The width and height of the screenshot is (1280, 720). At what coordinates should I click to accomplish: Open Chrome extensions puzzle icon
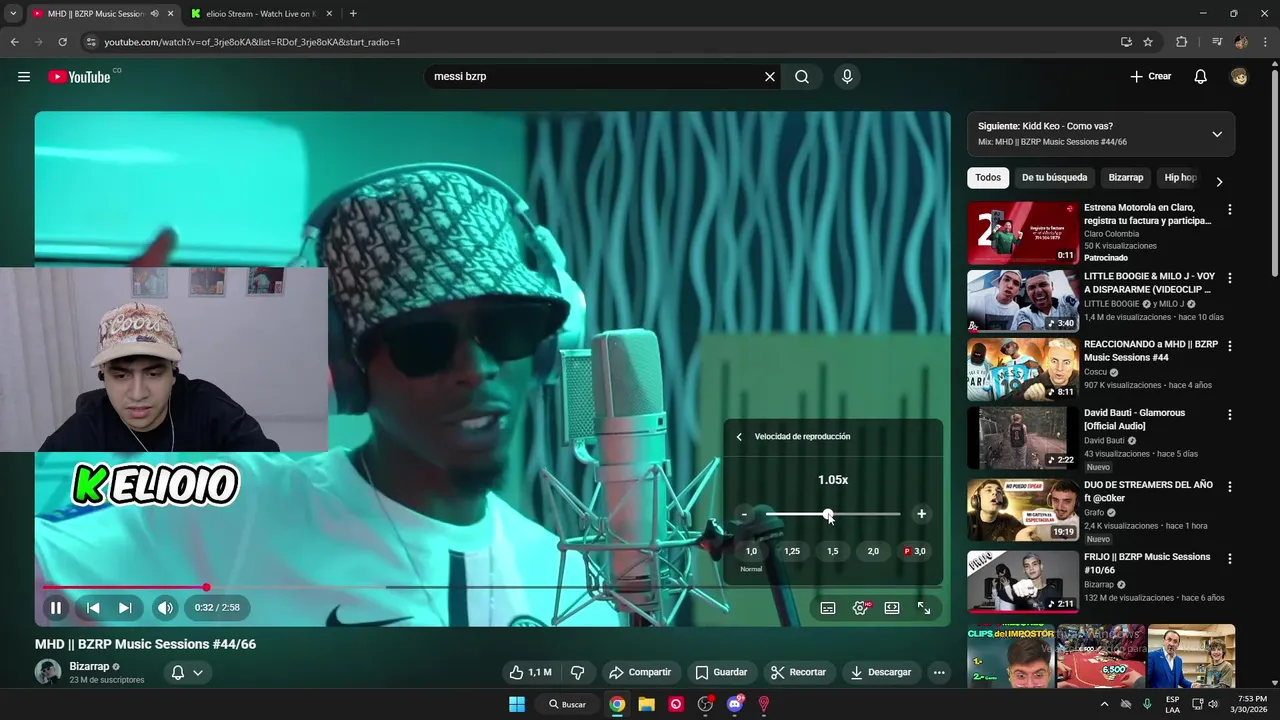tap(1181, 42)
